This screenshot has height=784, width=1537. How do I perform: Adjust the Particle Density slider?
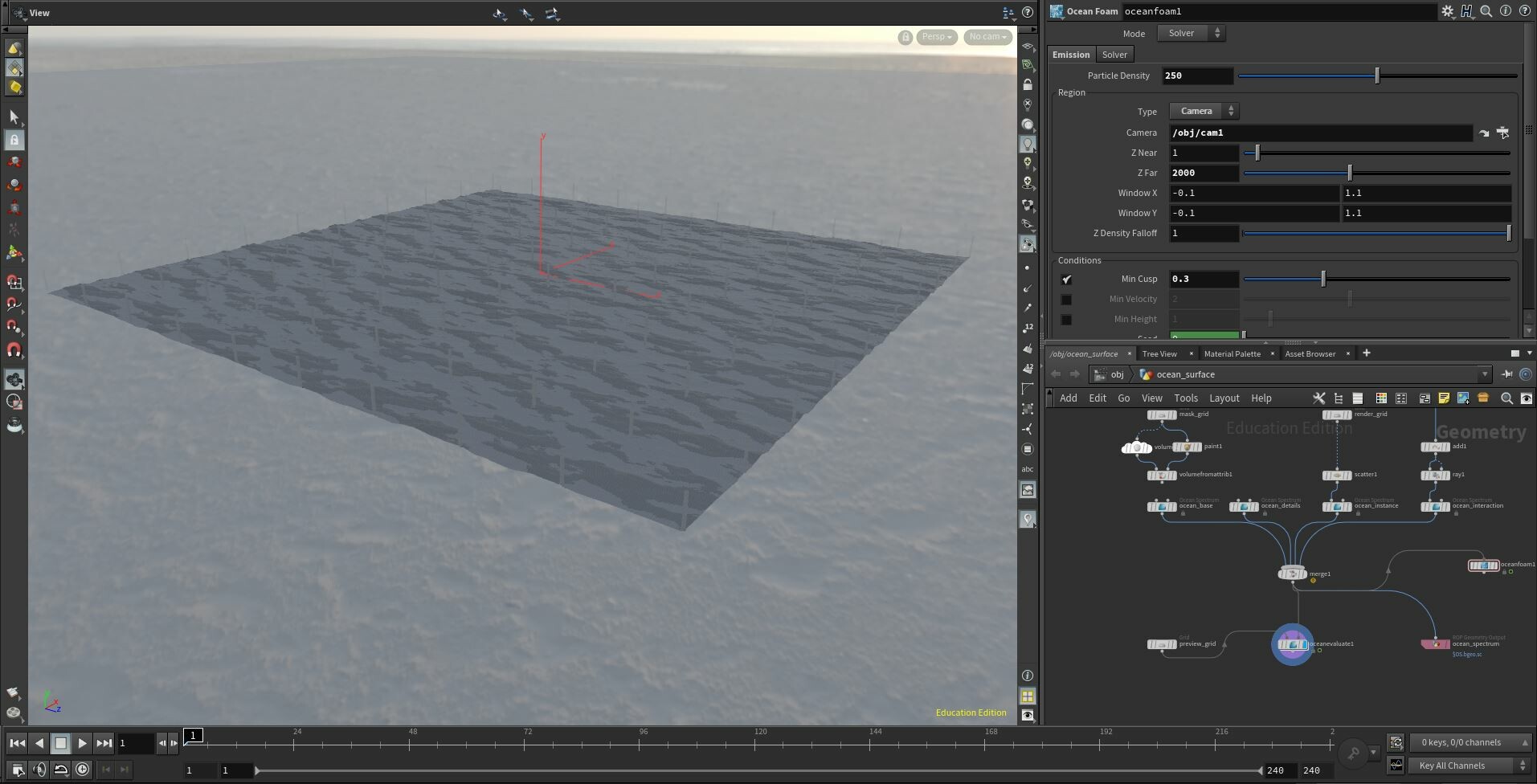coord(1376,76)
